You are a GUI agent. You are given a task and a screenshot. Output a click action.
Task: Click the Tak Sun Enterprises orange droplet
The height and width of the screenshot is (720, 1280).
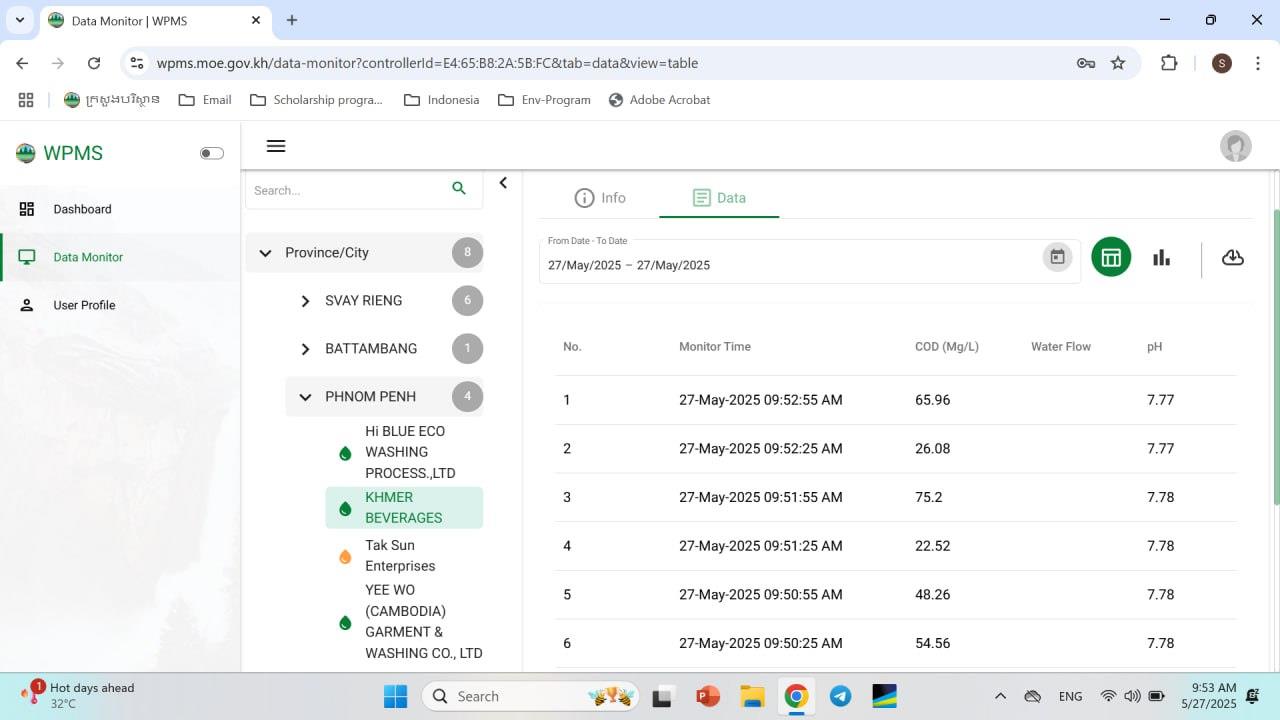(x=345, y=556)
